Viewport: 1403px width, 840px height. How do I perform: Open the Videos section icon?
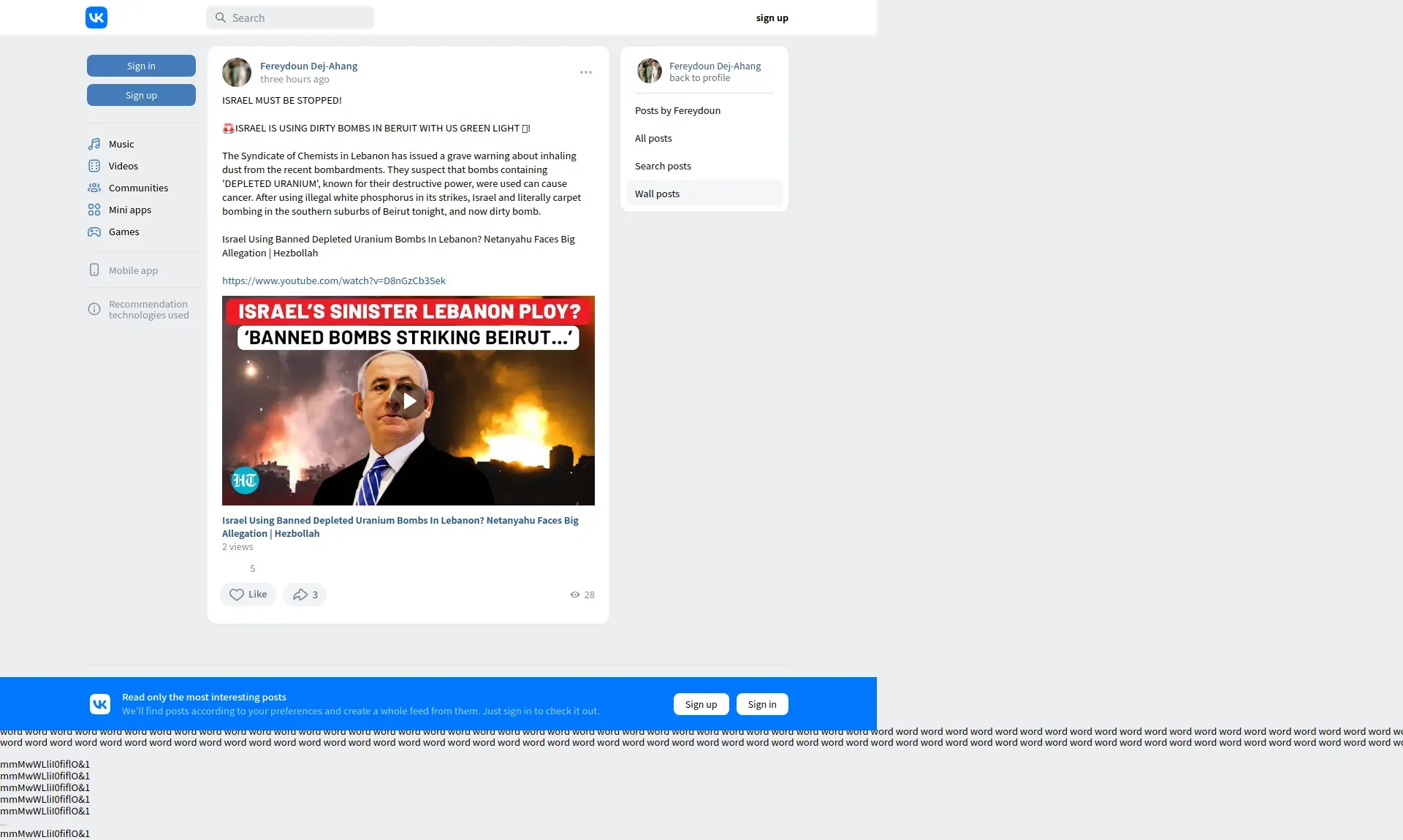[94, 166]
